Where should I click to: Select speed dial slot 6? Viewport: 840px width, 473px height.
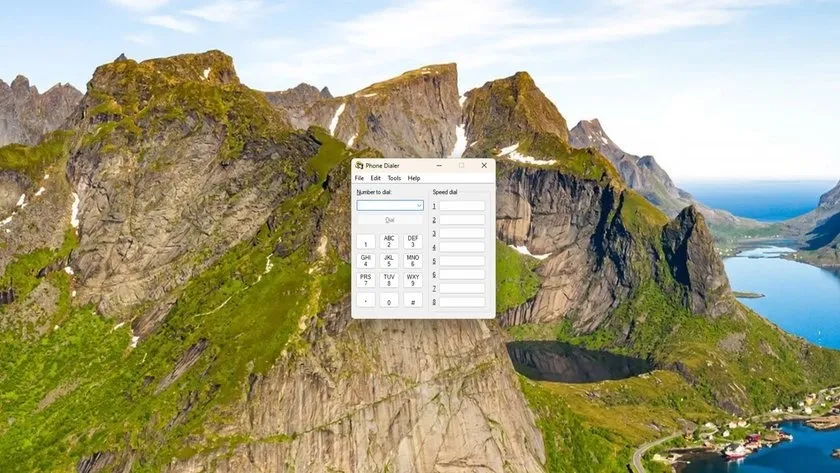pyautogui.click(x=462, y=274)
